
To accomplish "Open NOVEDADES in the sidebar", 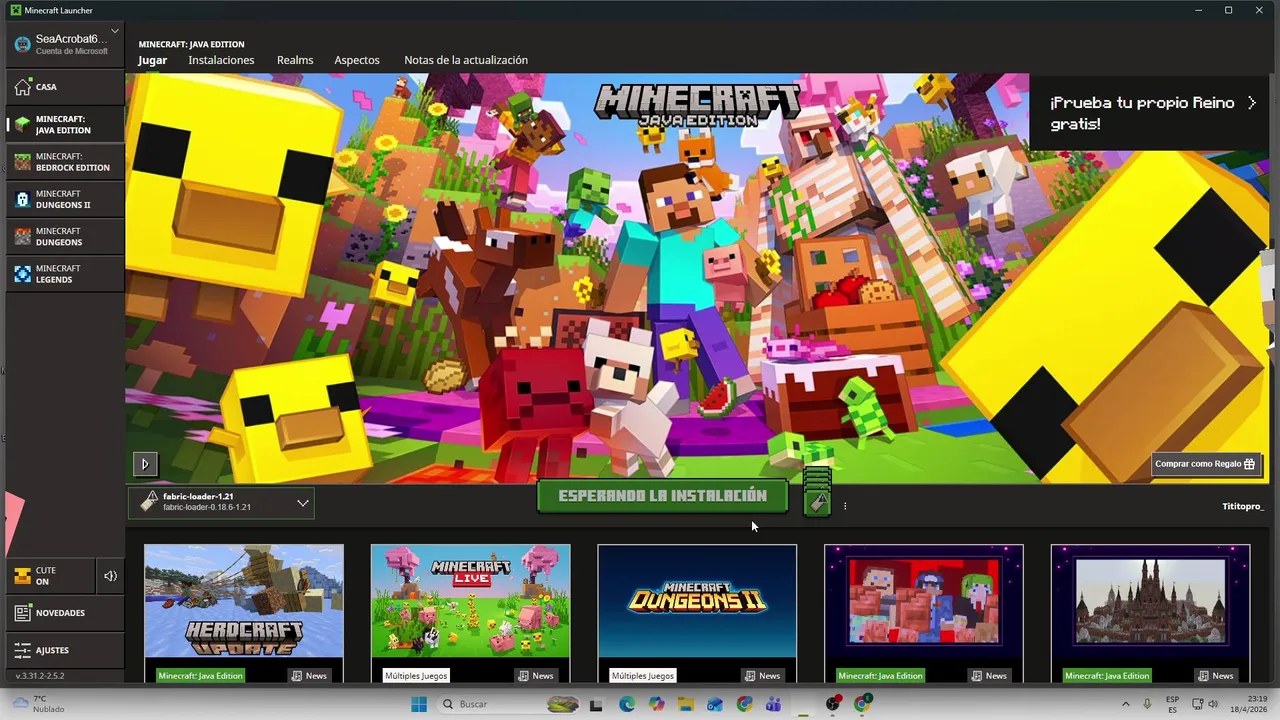I will [64, 613].
